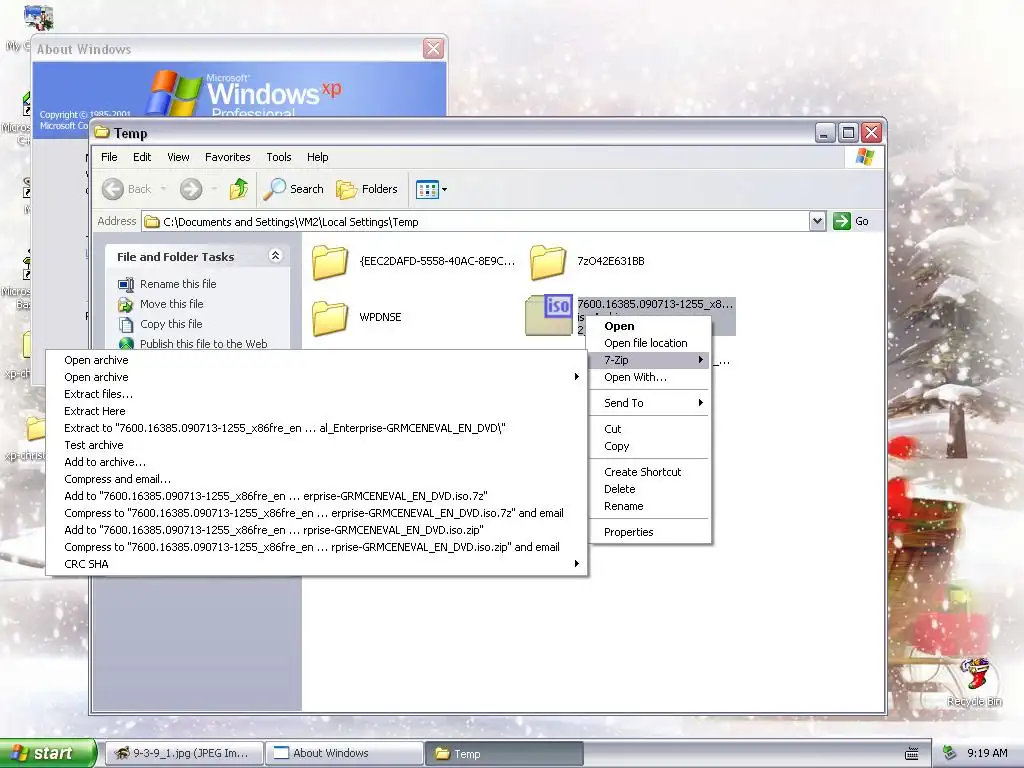
Task: Expand the CRC SHA submenu
Action: [x=316, y=564]
